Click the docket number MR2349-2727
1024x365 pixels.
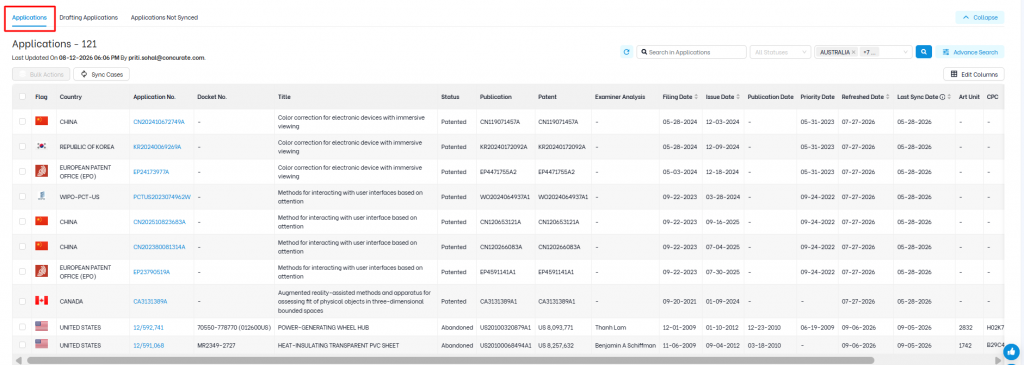coord(217,345)
